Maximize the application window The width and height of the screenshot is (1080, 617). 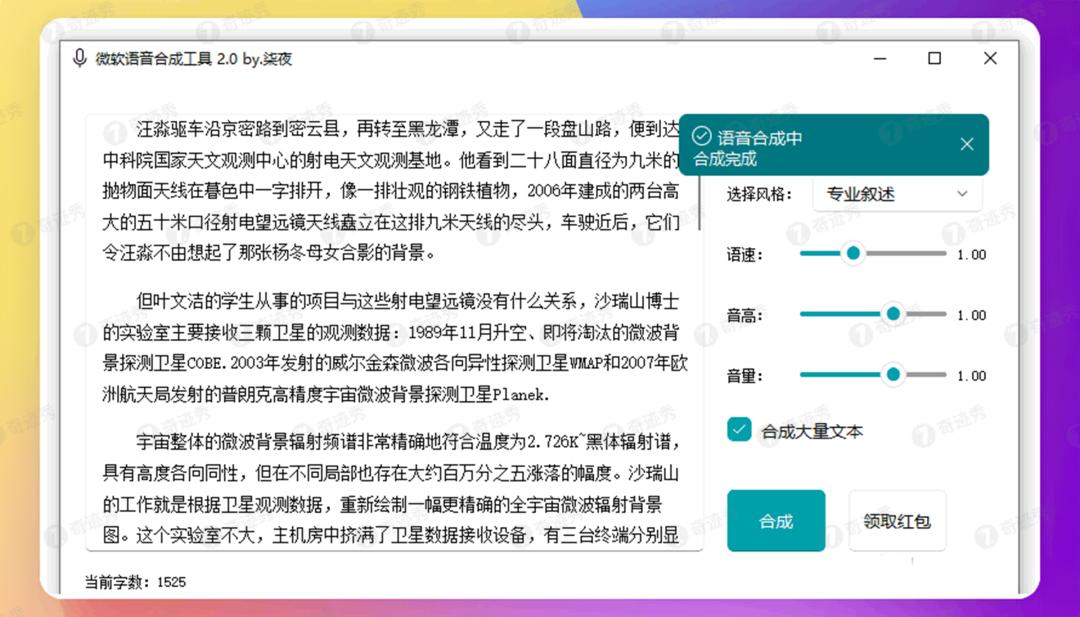click(934, 59)
